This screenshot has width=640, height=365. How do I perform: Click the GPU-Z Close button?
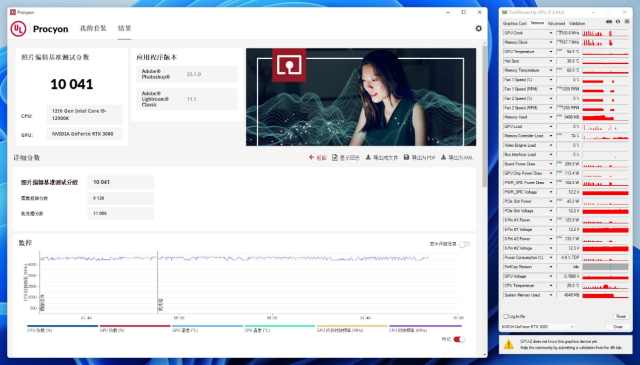(618, 327)
